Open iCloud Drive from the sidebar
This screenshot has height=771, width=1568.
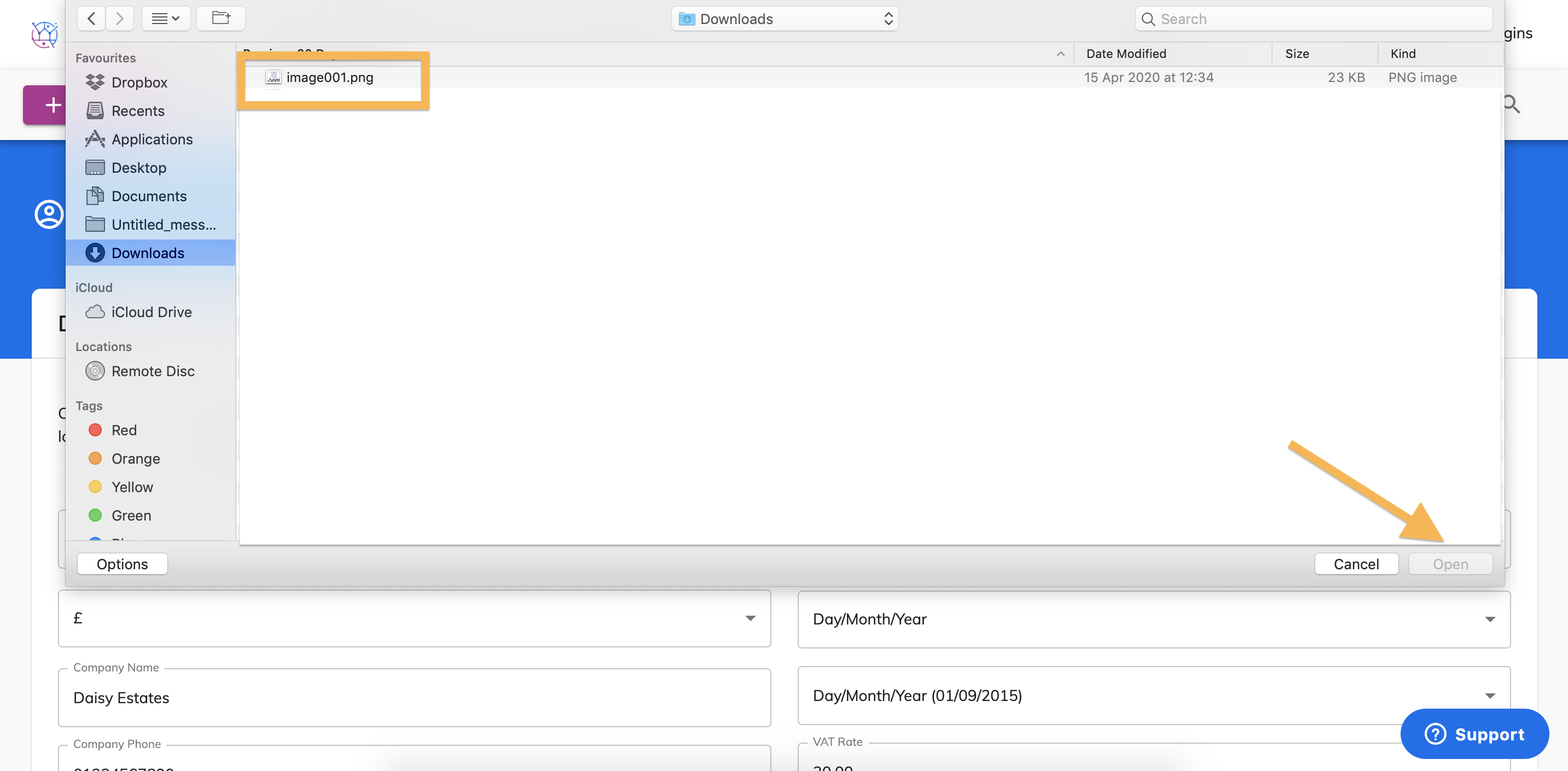(x=151, y=312)
